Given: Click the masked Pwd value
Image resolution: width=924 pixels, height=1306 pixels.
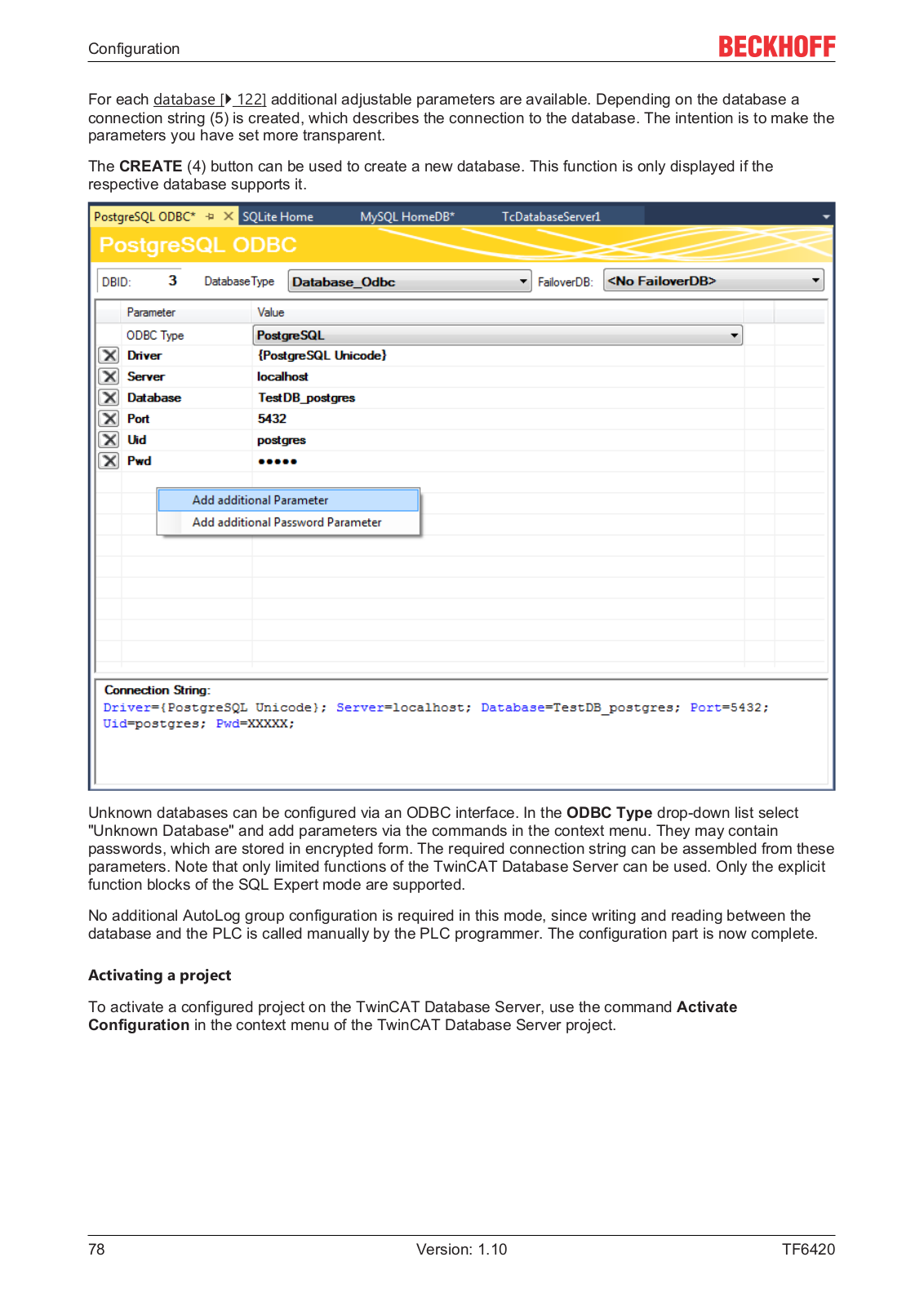Looking at the screenshot, I should [x=278, y=461].
